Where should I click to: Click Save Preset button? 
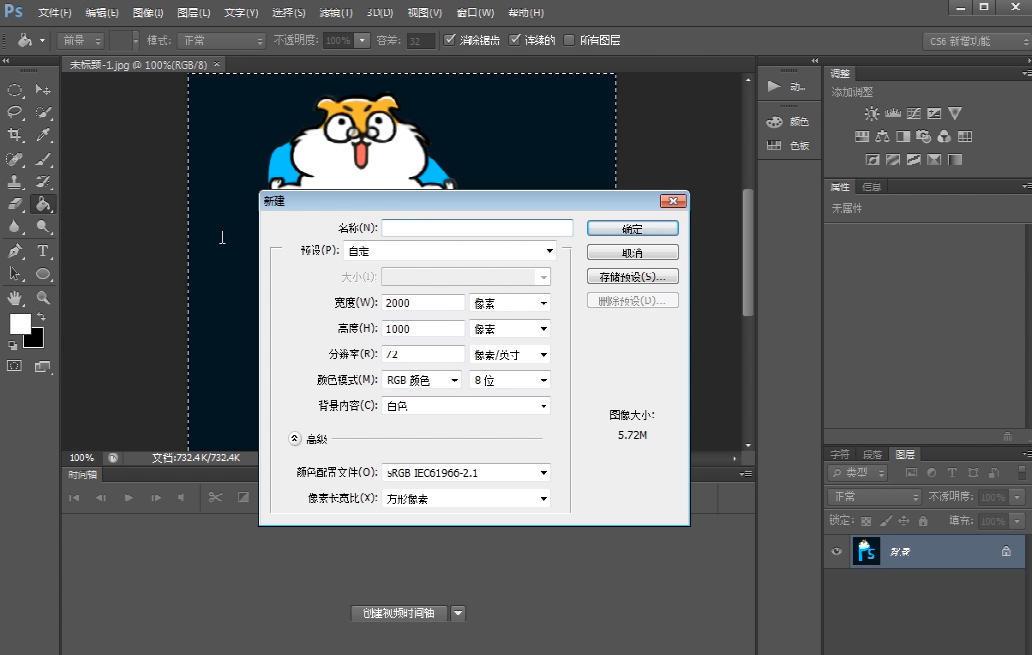632,276
